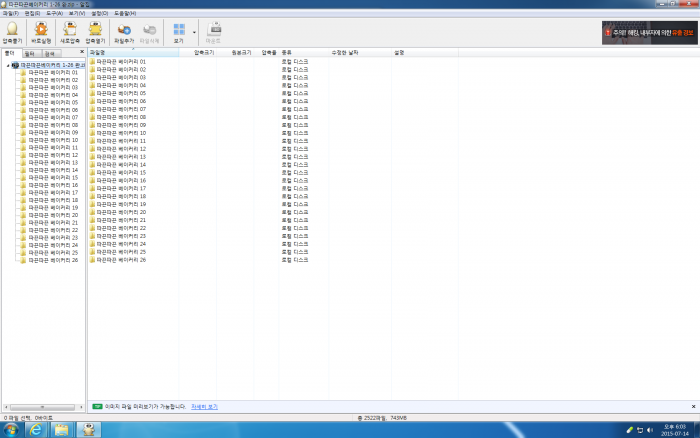Click the left panel horizontal scrollbar
Viewport: 700px width, 438px height.
point(42,407)
